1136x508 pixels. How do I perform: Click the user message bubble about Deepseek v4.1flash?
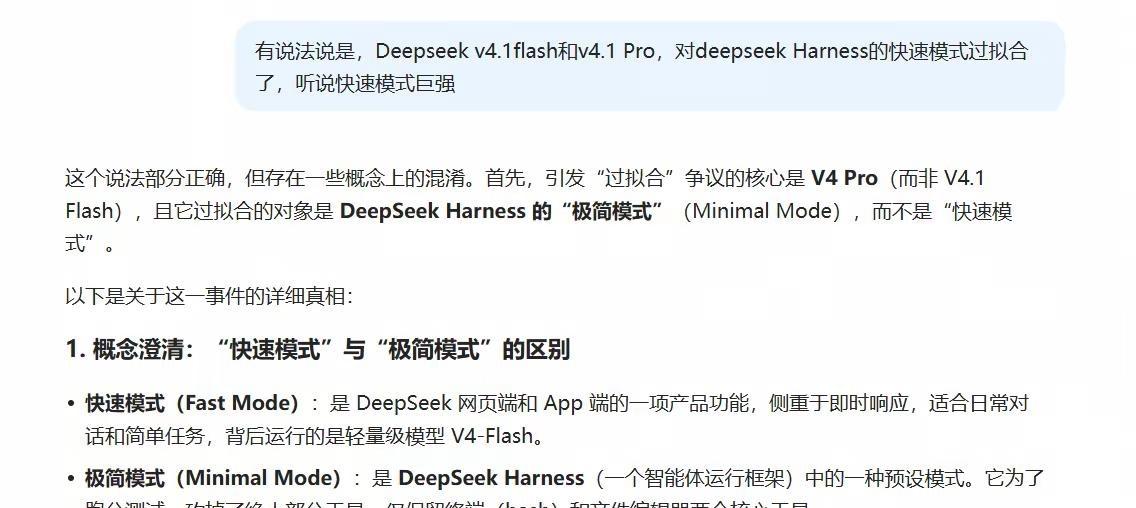(650, 66)
